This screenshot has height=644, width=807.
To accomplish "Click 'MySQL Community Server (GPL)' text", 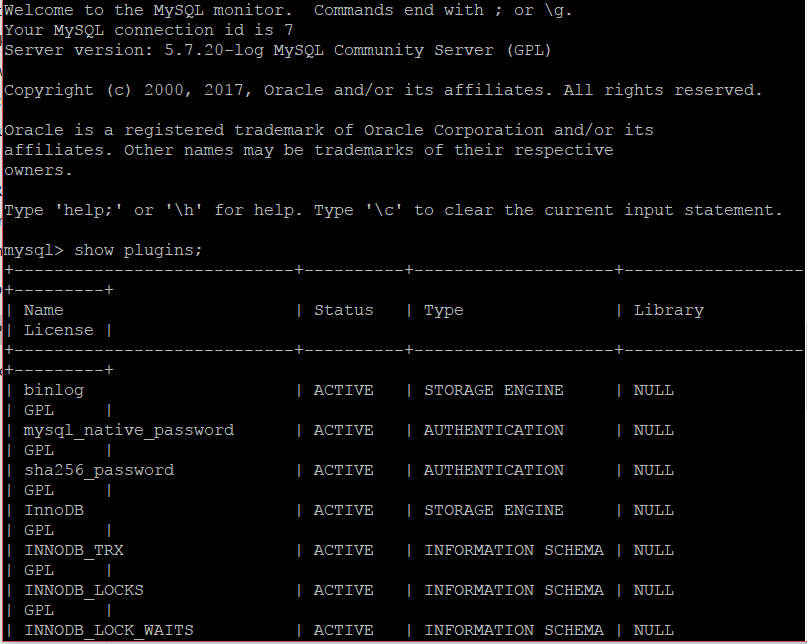I will [412, 50].
